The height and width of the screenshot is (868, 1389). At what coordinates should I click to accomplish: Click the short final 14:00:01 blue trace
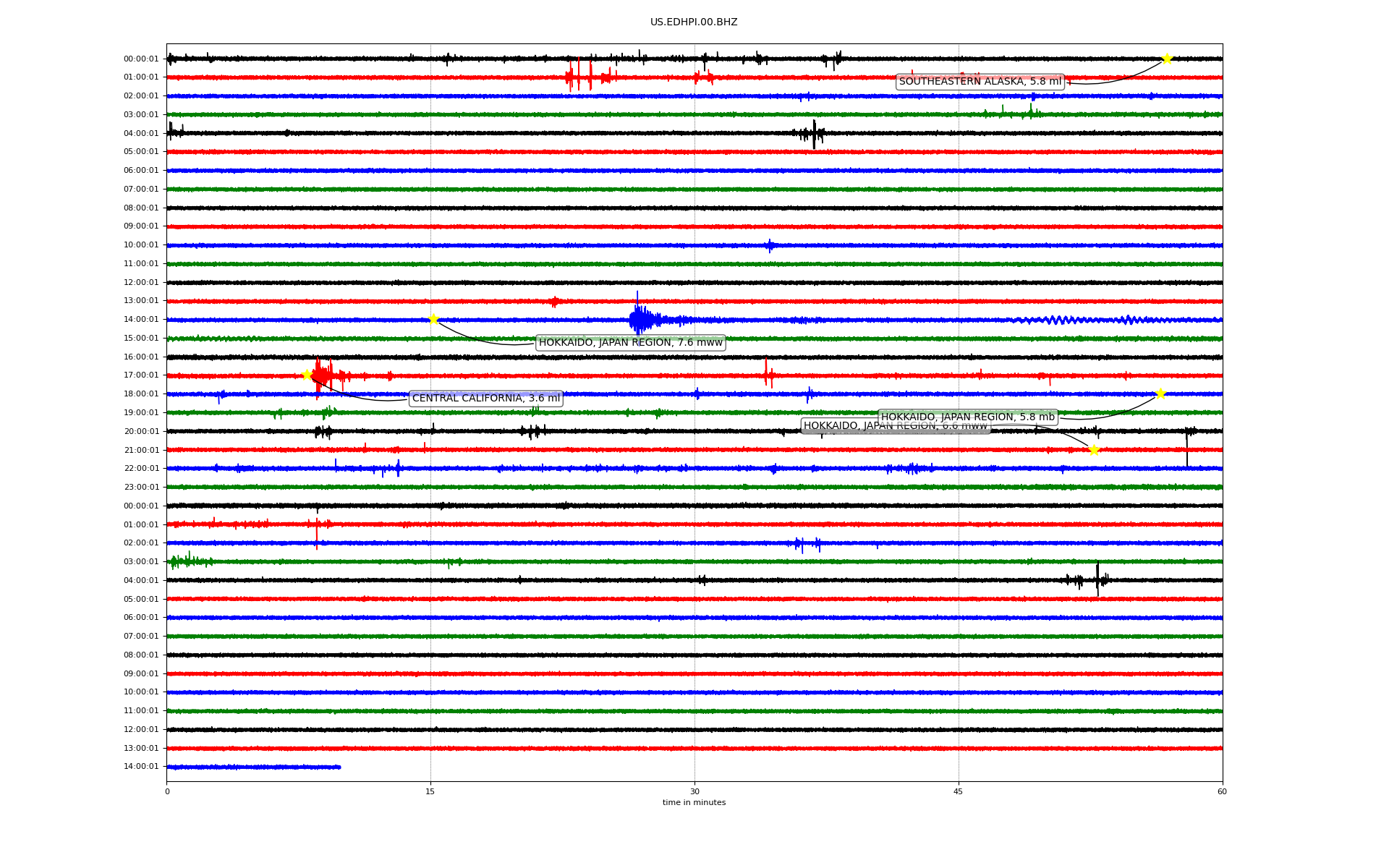click(x=253, y=767)
